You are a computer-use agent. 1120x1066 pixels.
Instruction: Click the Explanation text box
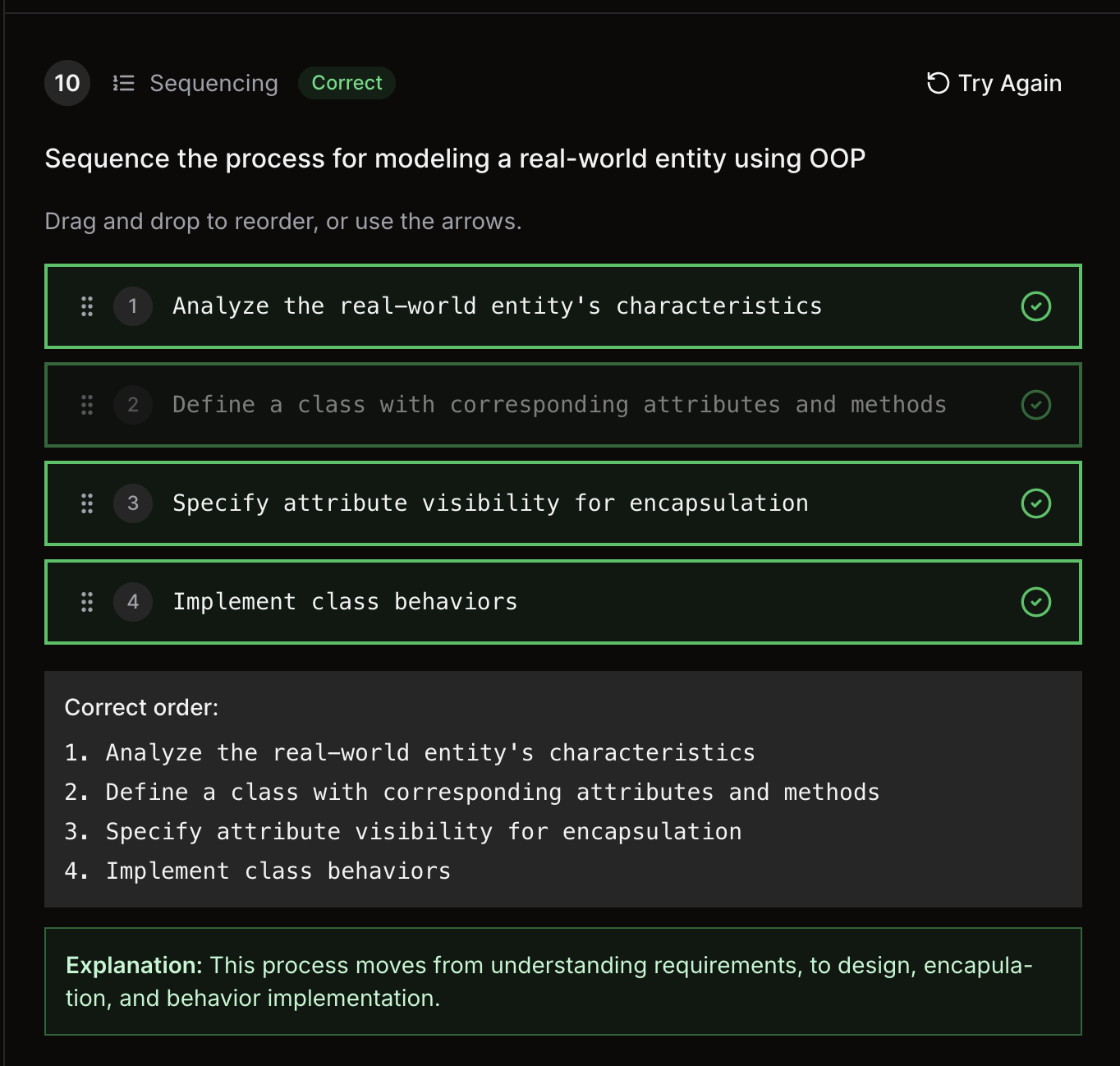click(x=562, y=981)
